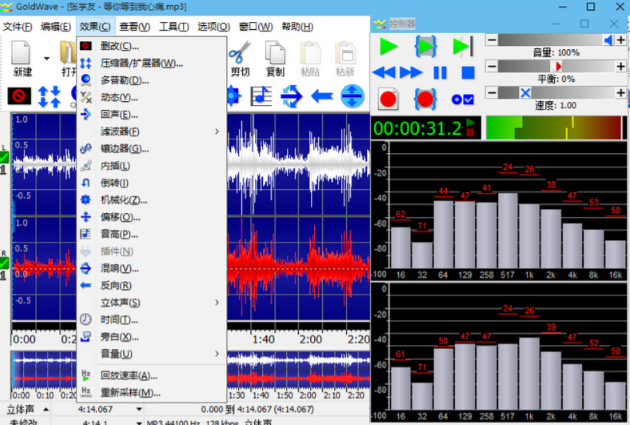Click the red Record button
This screenshot has width=630, height=425.
click(x=389, y=99)
